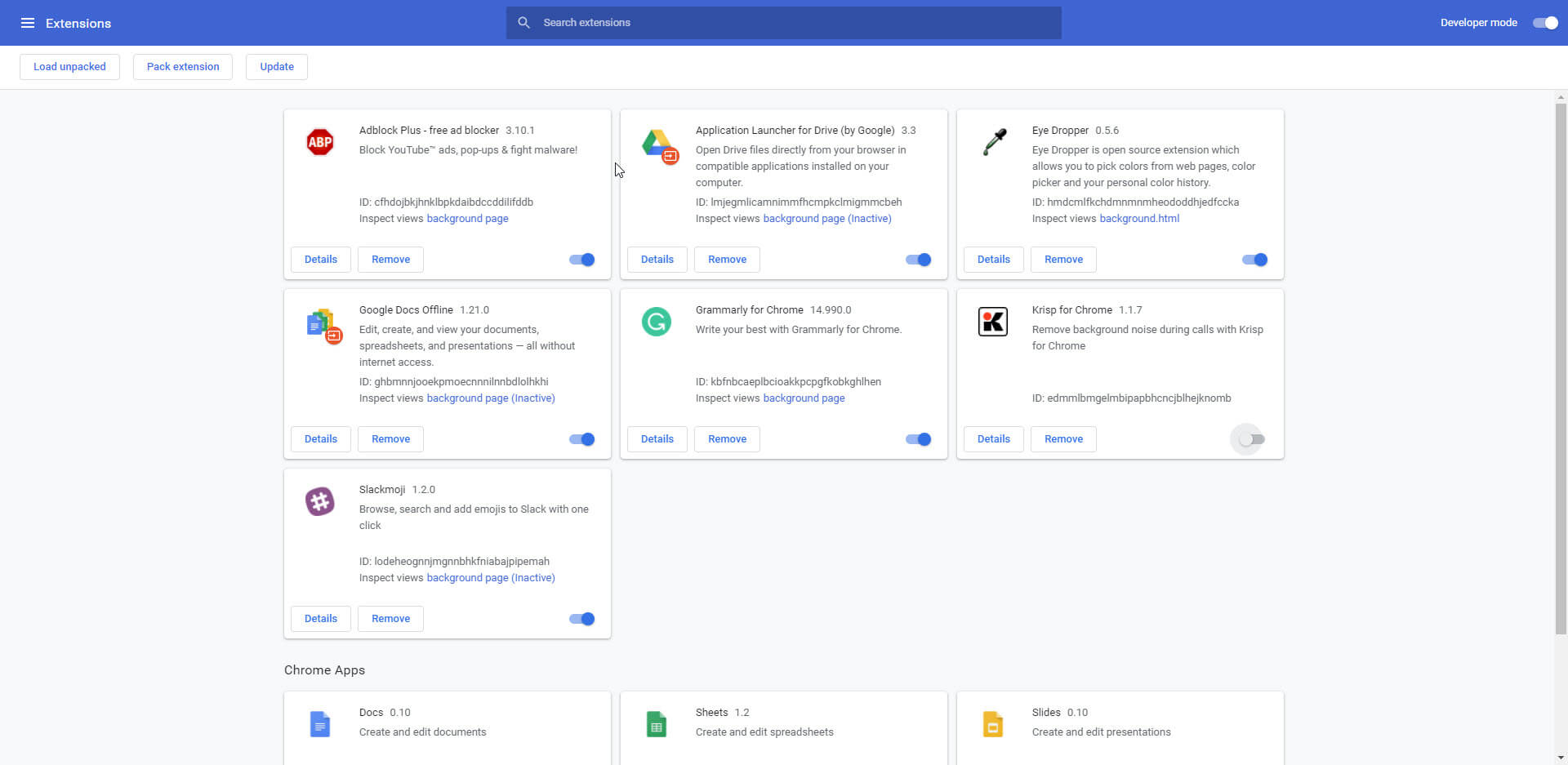Open Details for Google Docs Offline
Viewport: 1568px width, 765px height.
coord(321,439)
